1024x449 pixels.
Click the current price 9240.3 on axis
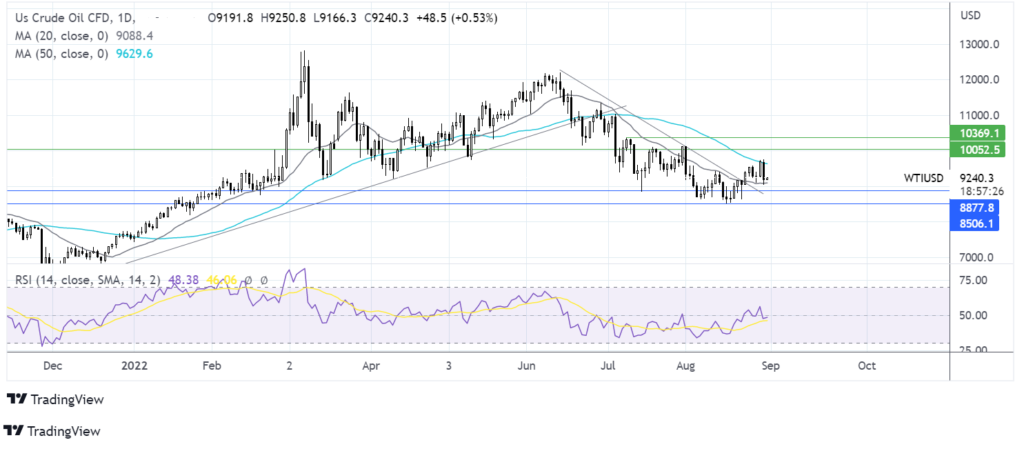(x=978, y=177)
